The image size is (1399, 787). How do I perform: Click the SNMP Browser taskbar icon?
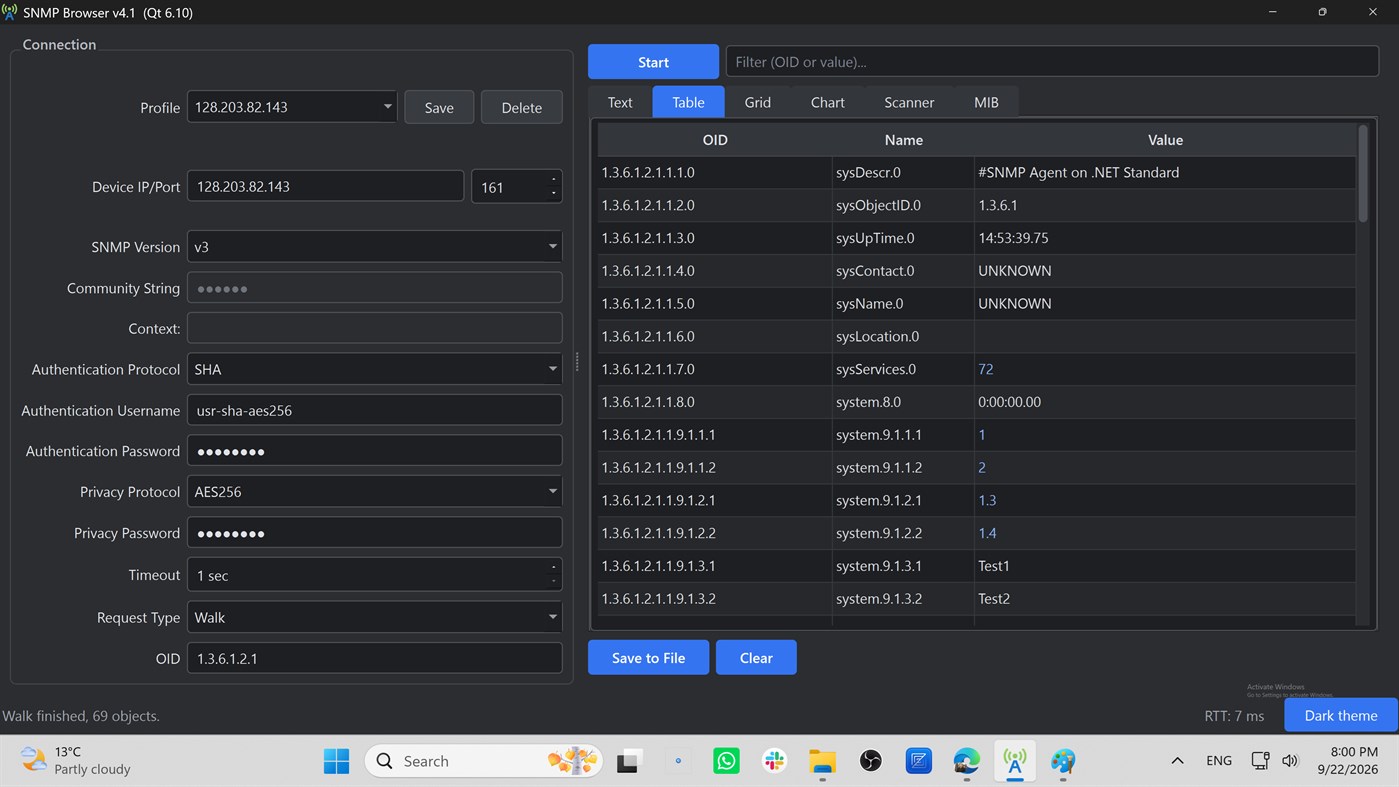pyautogui.click(x=1014, y=761)
